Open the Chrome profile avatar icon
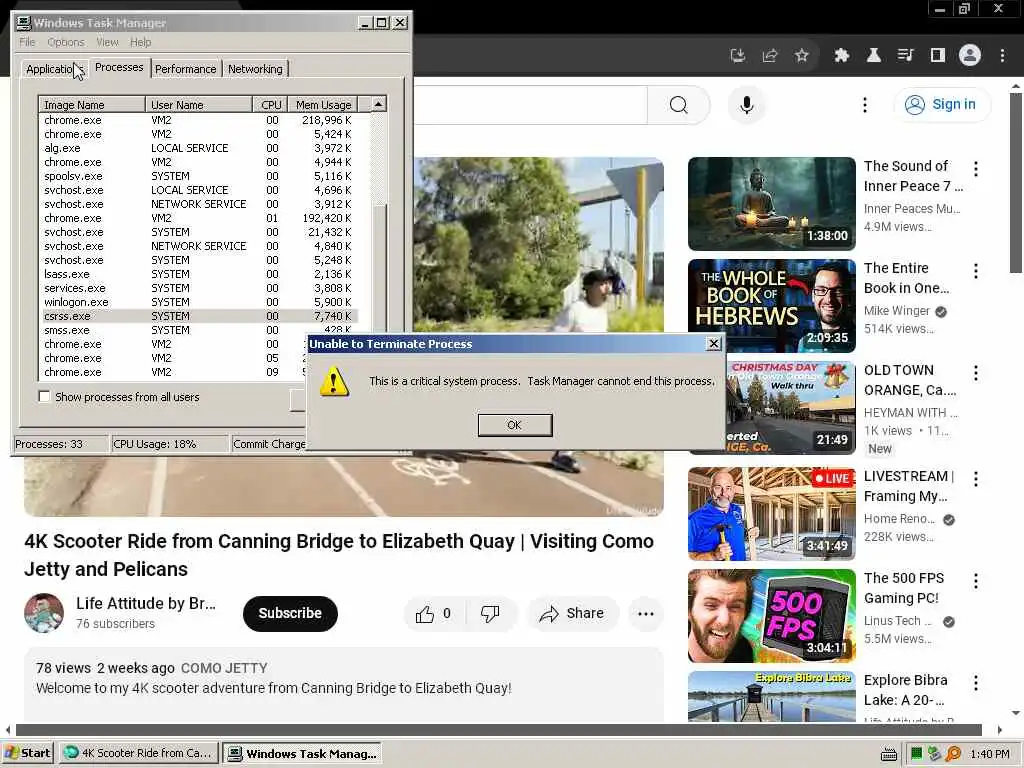The image size is (1024, 768). pos(970,55)
